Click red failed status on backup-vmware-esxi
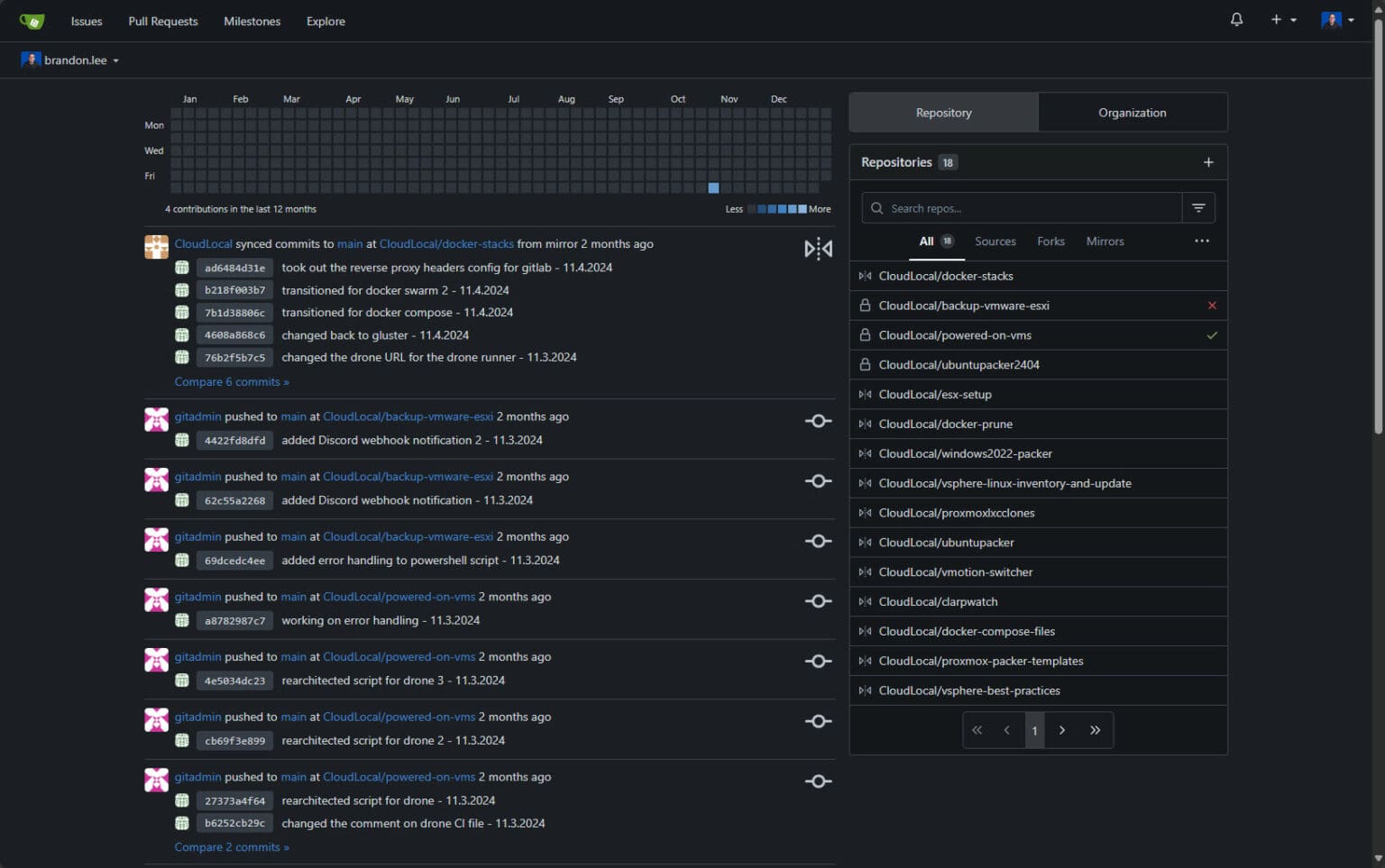The height and width of the screenshot is (868, 1385). [1212, 306]
